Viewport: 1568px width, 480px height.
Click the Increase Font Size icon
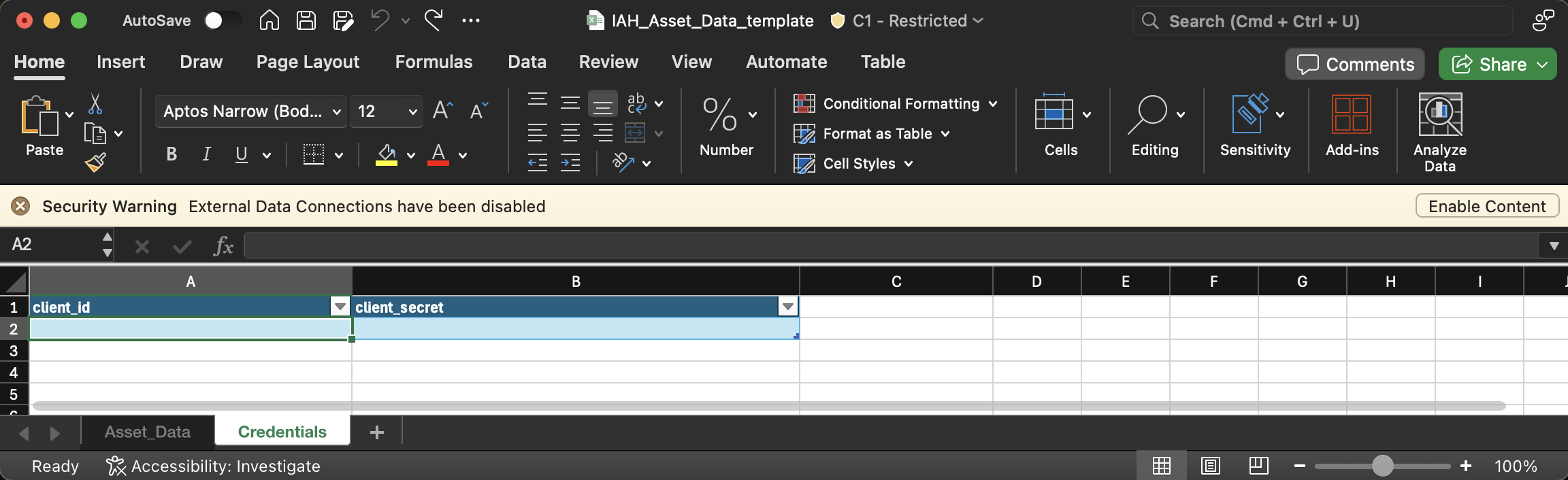click(442, 111)
